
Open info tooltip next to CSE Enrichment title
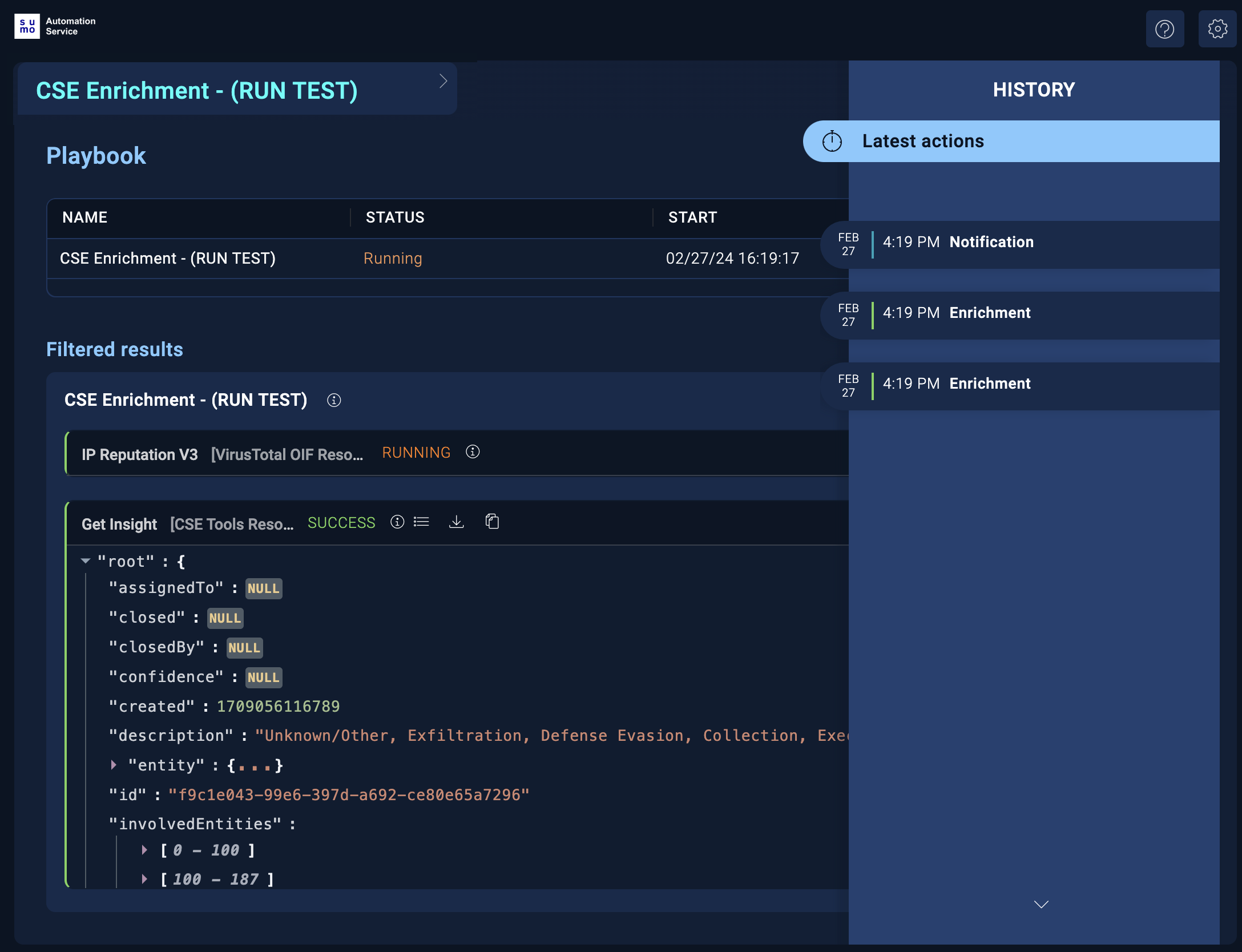pyautogui.click(x=333, y=400)
